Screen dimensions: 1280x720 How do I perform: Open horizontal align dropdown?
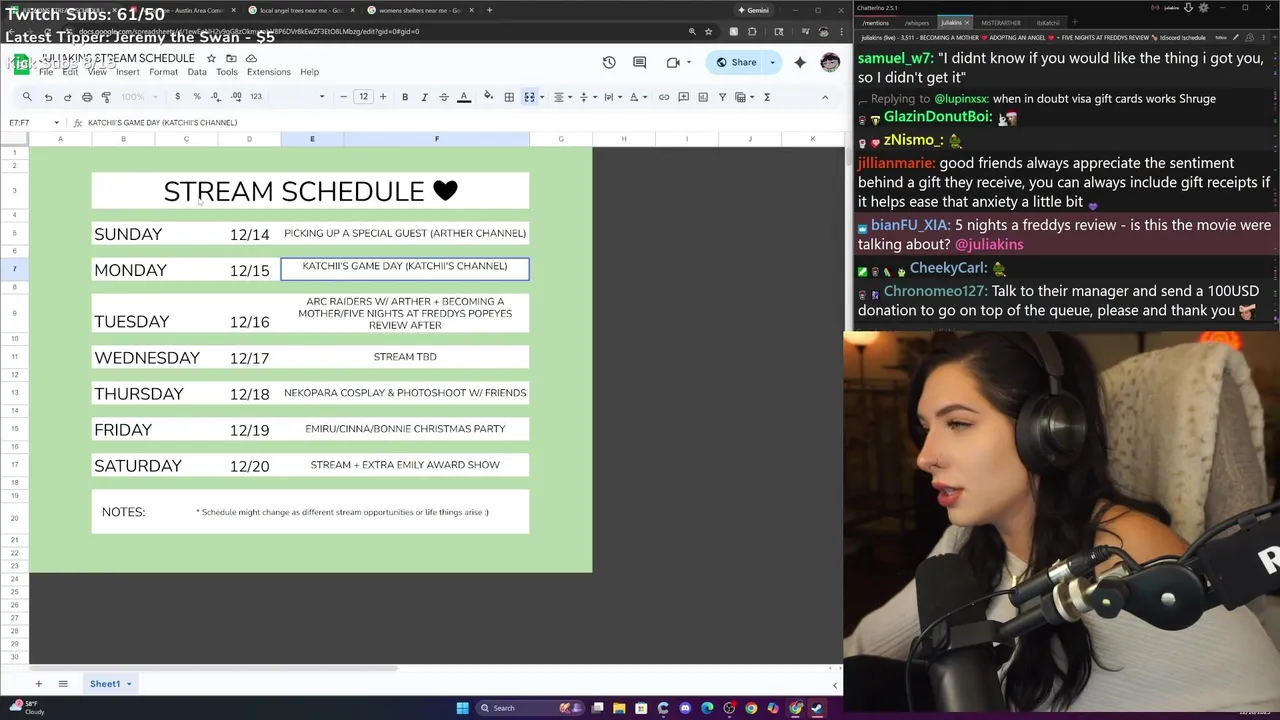click(x=562, y=97)
